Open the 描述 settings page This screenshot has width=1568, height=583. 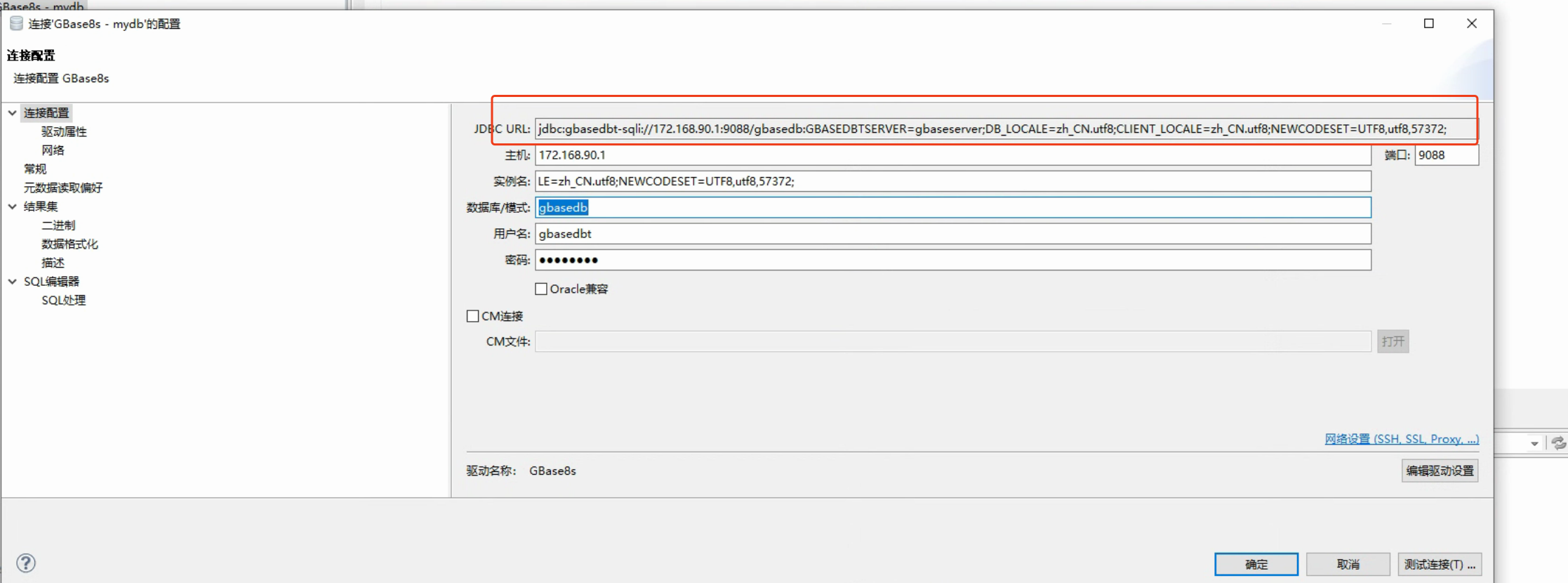coord(53,263)
